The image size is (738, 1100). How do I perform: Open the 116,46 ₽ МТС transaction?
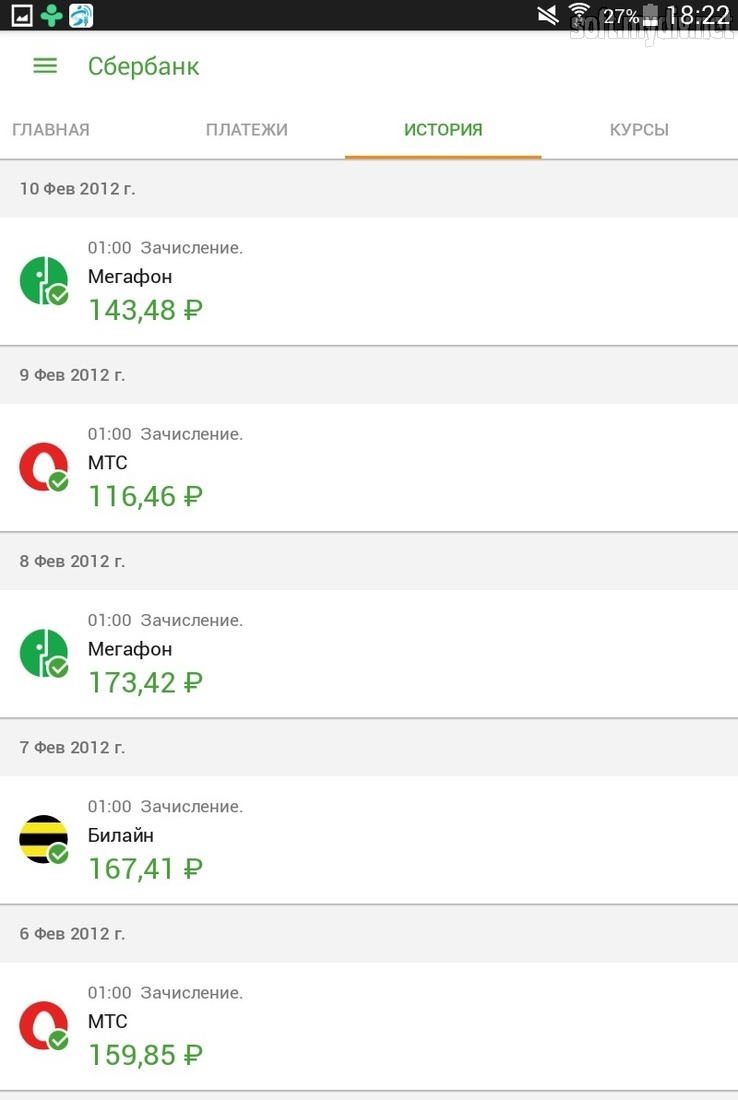click(369, 467)
